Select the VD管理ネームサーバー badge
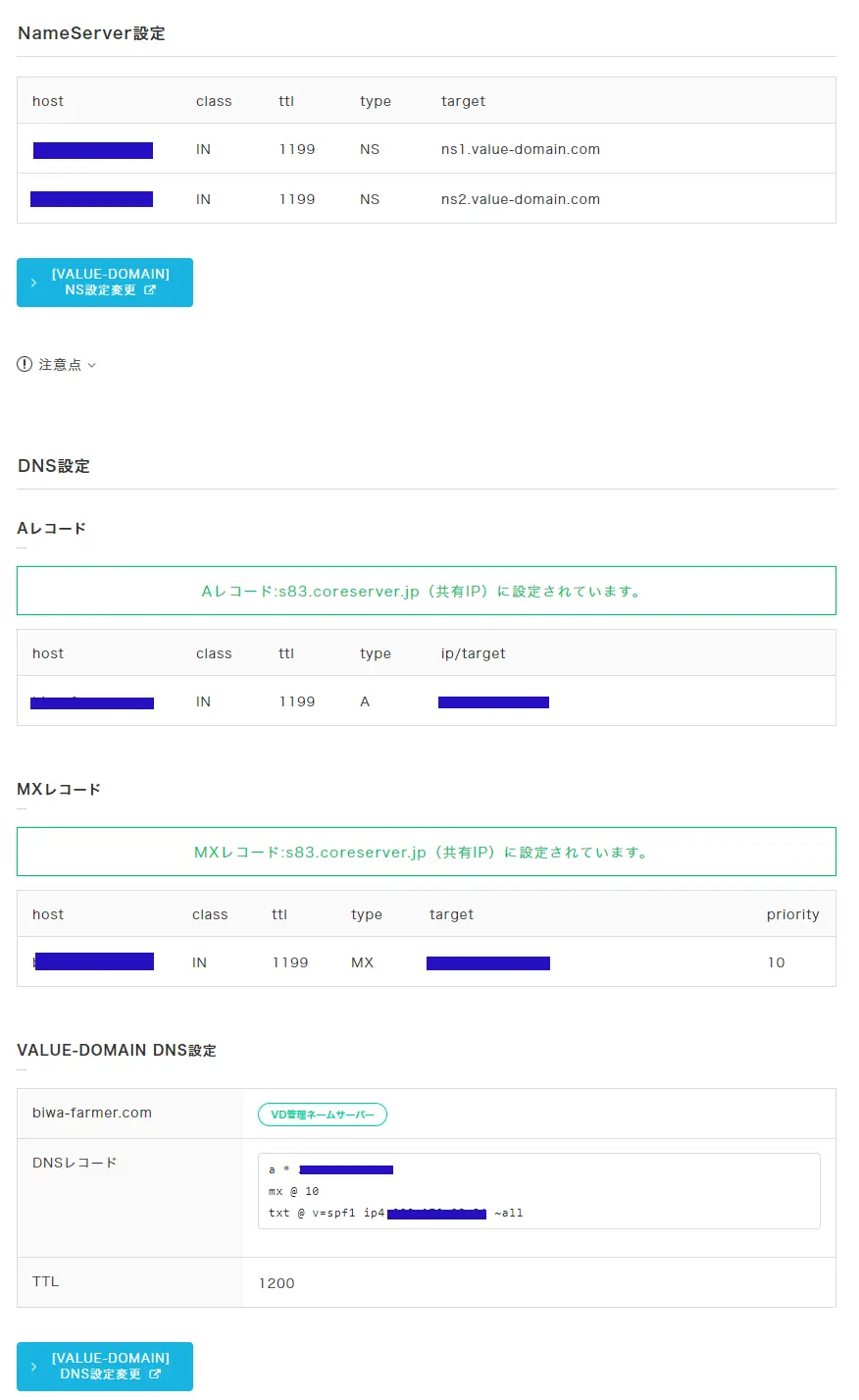Screen dimensions: 859x1400 click(322, 1114)
